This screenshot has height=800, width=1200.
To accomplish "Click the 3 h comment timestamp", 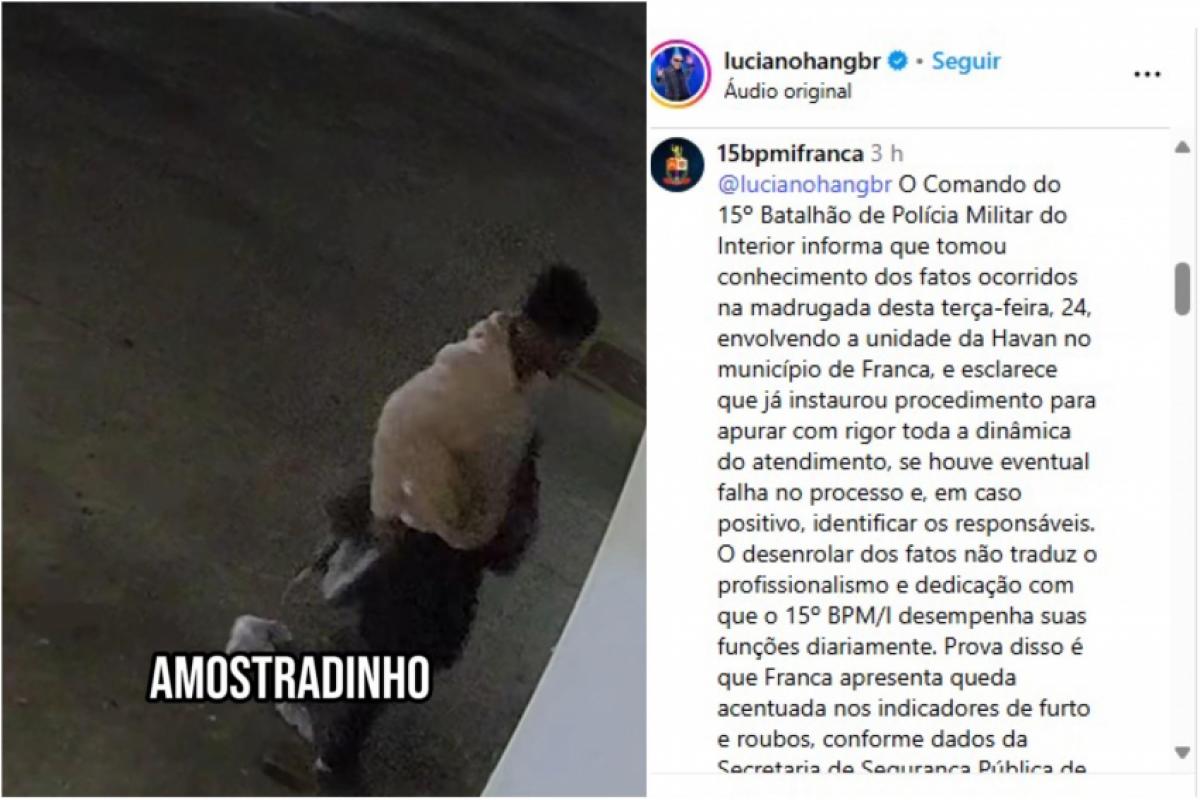I will [887, 154].
